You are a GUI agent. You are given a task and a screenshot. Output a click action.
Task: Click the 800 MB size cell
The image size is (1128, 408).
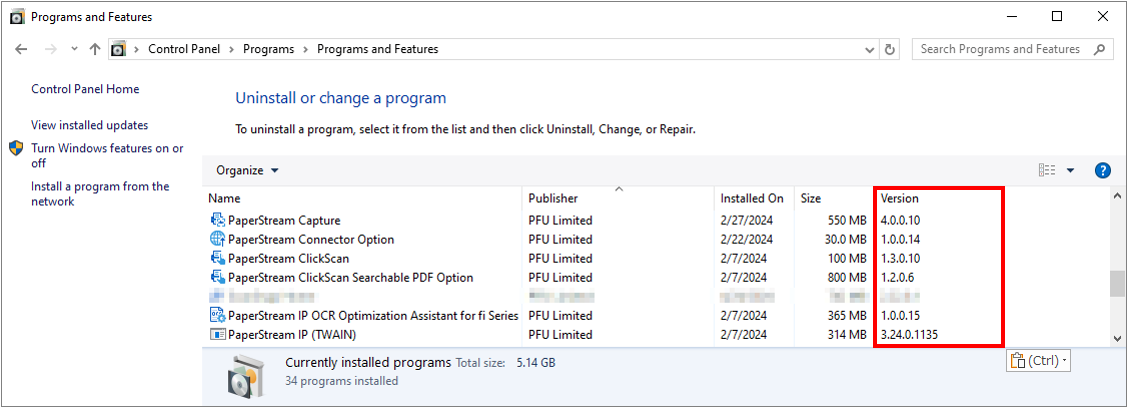point(847,277)
